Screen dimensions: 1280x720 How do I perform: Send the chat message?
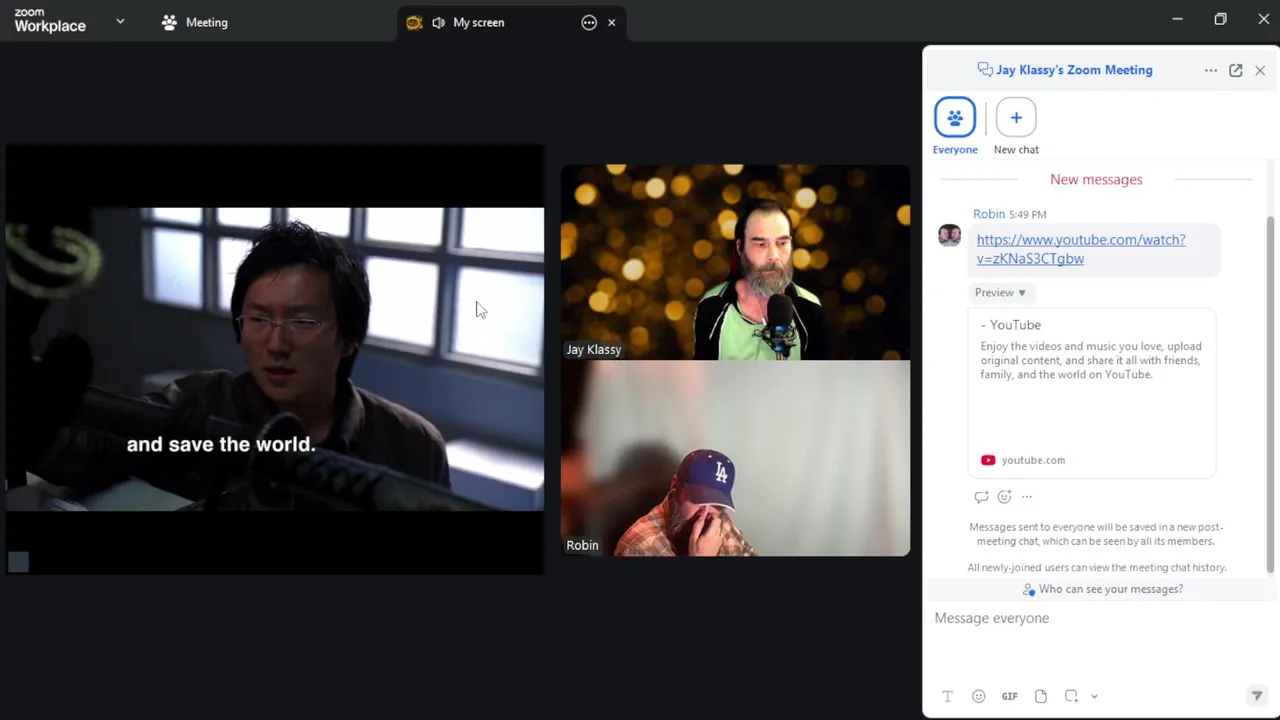click(x=1257, y=696)
